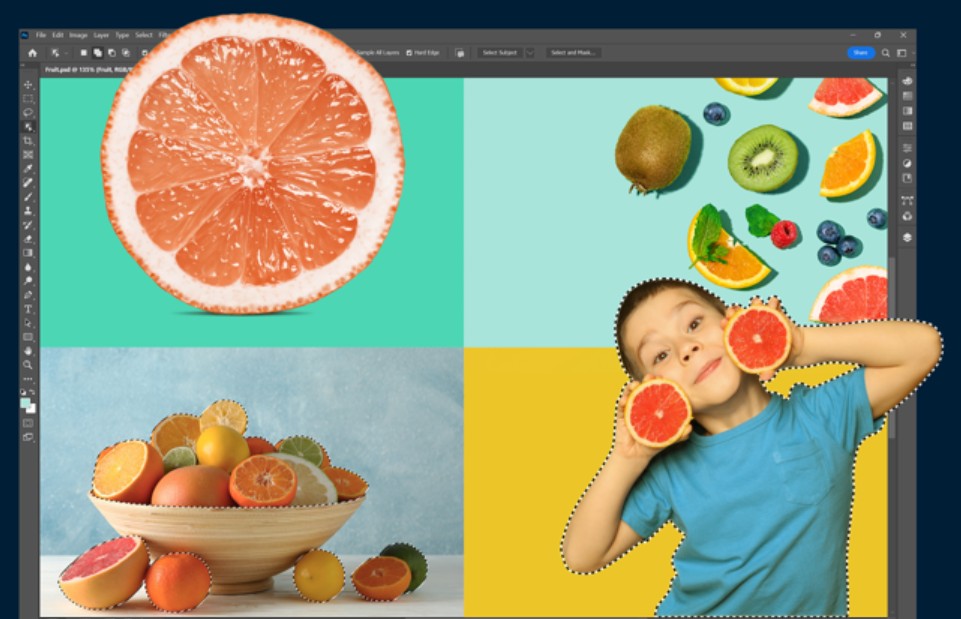Click the object finder icon left of Select Subject
This screenshot has height=619, width=961.
click(460, 53)
